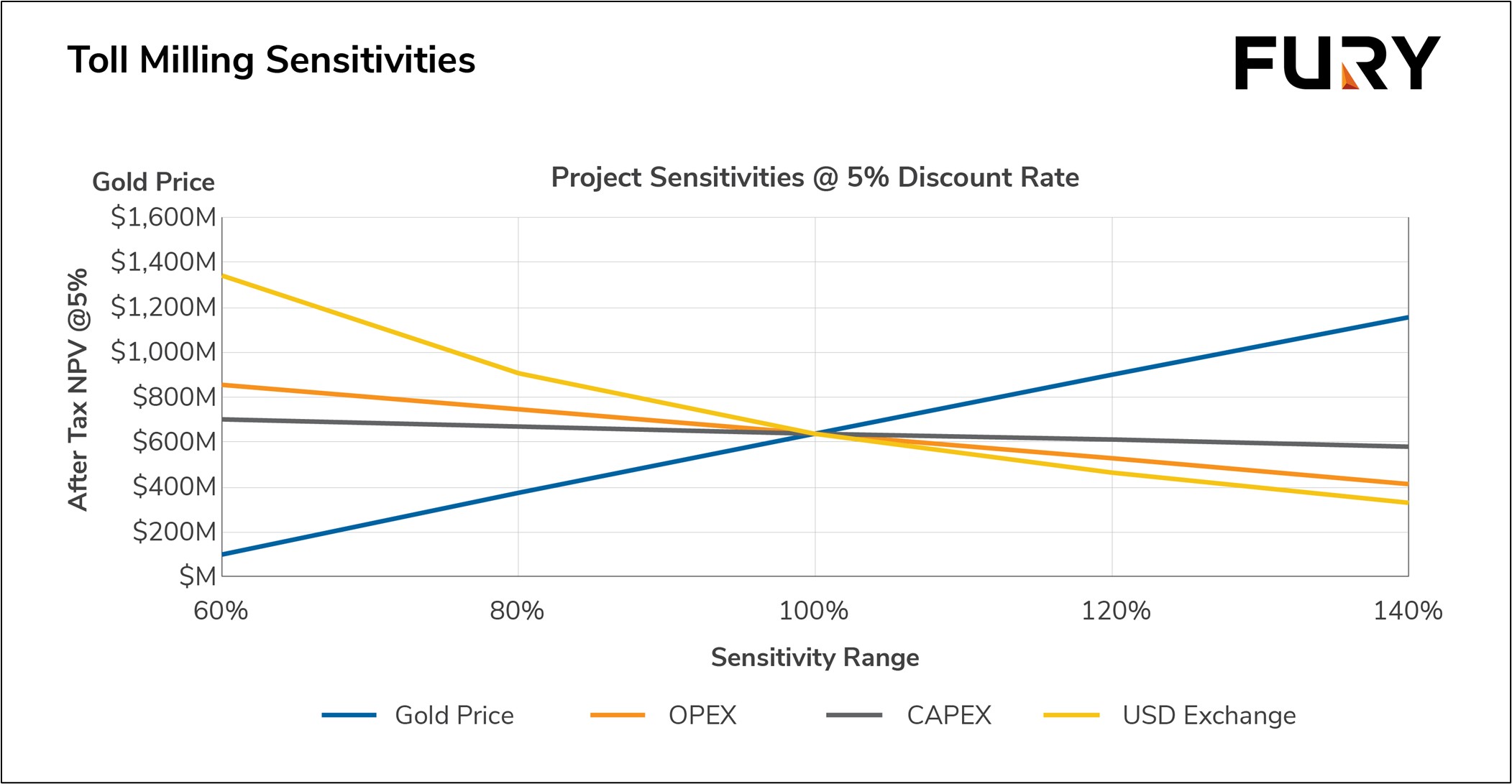Click the FURY company logo

coord(1337,63)
